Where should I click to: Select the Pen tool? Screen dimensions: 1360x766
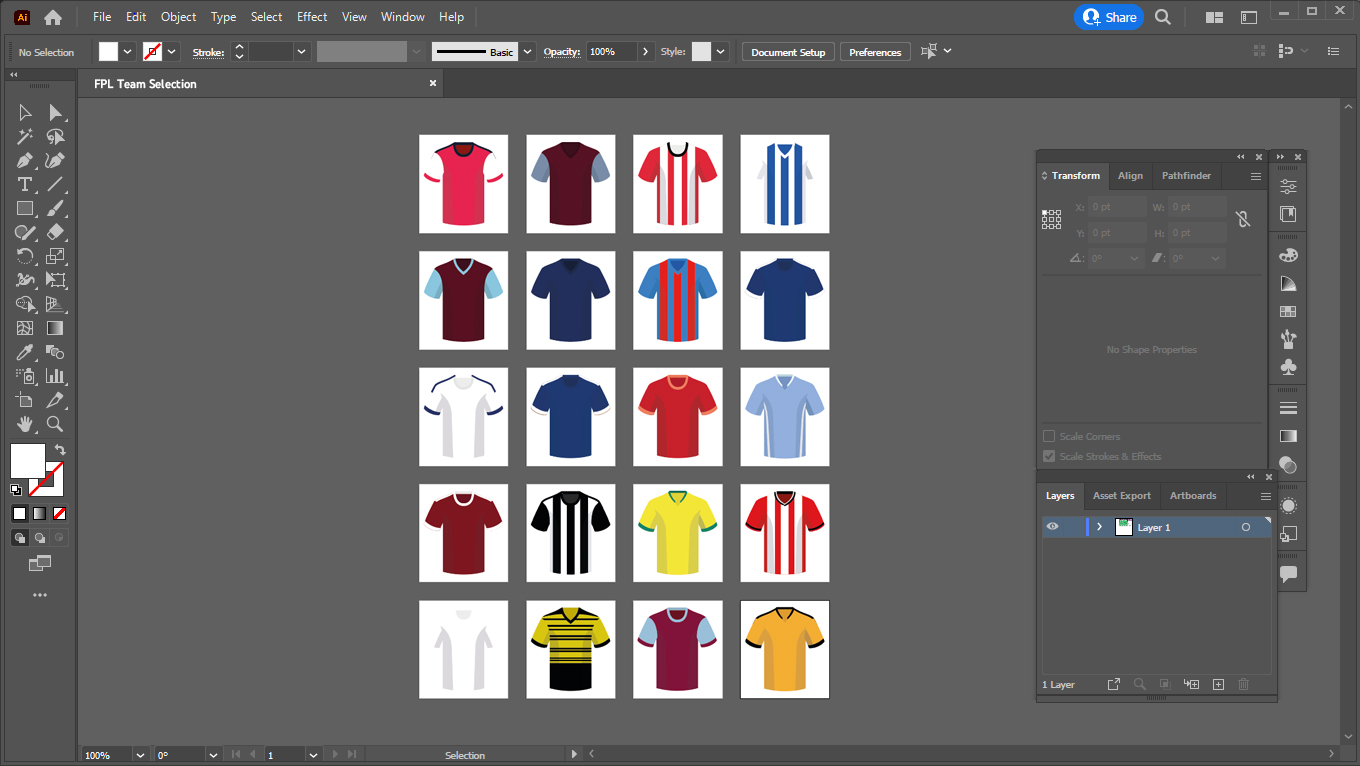click(22, 160)
